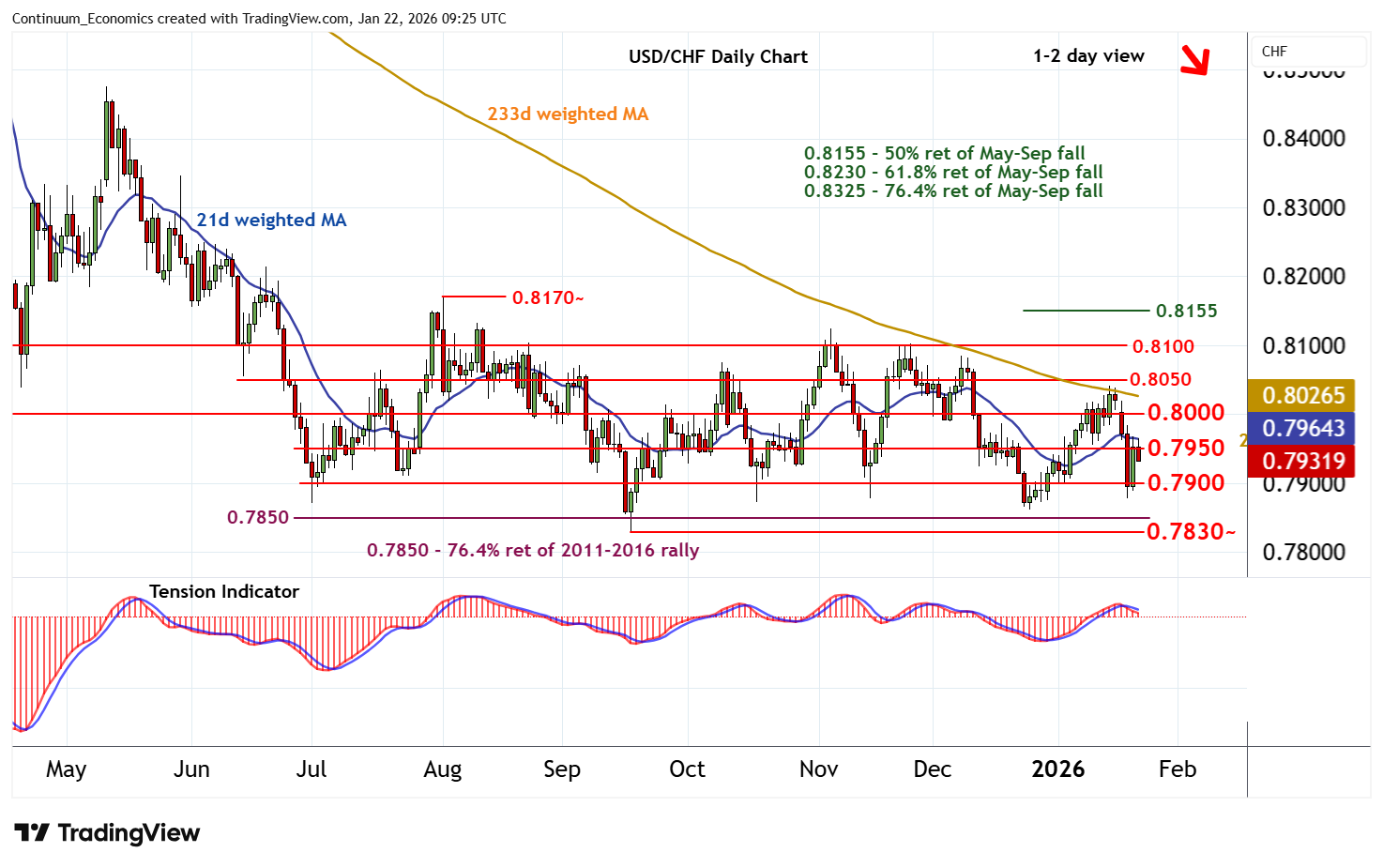Click the CHF currency label on the price axis
Screen dimensions: 1383x868
coord(1274,52)
